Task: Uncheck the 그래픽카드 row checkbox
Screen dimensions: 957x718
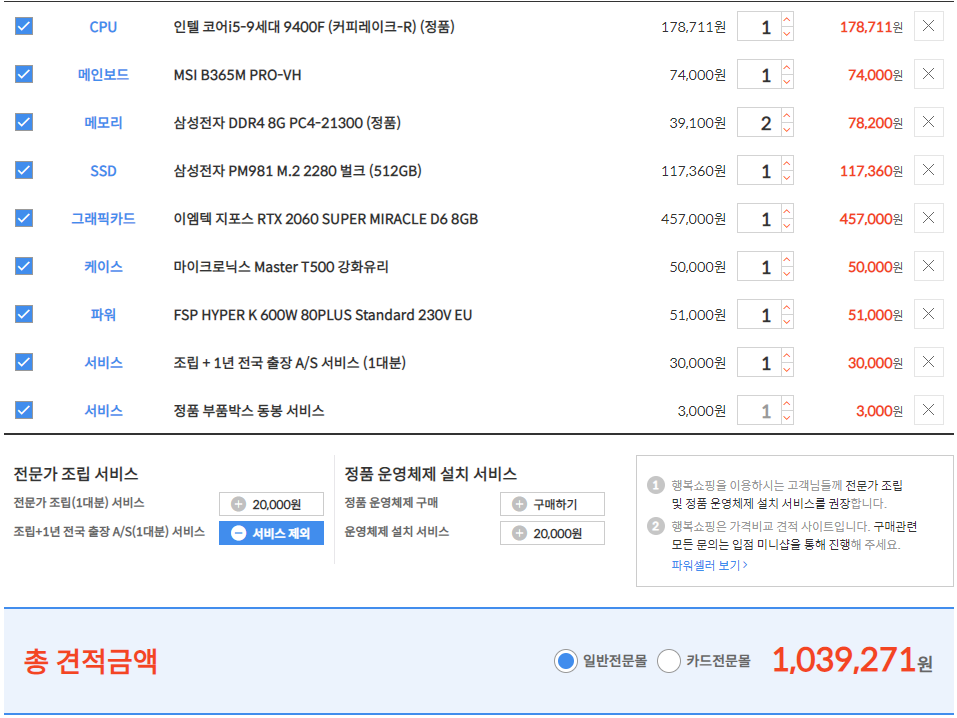Action: [x=24, y=218]
